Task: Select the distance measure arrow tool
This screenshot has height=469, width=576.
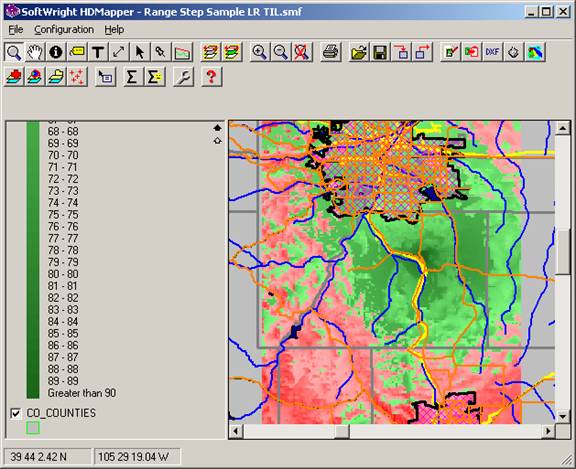Action: (x=119, y=52)
